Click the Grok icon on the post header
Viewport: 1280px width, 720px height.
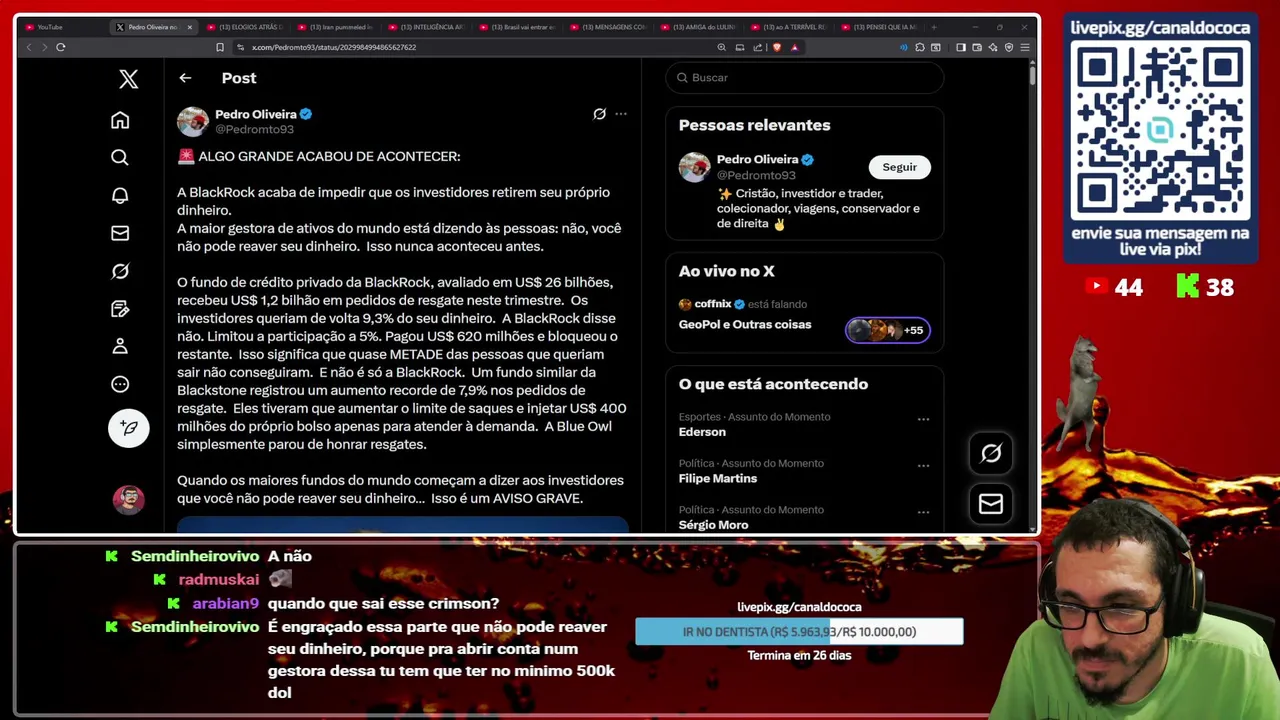(x=599, y=114)
